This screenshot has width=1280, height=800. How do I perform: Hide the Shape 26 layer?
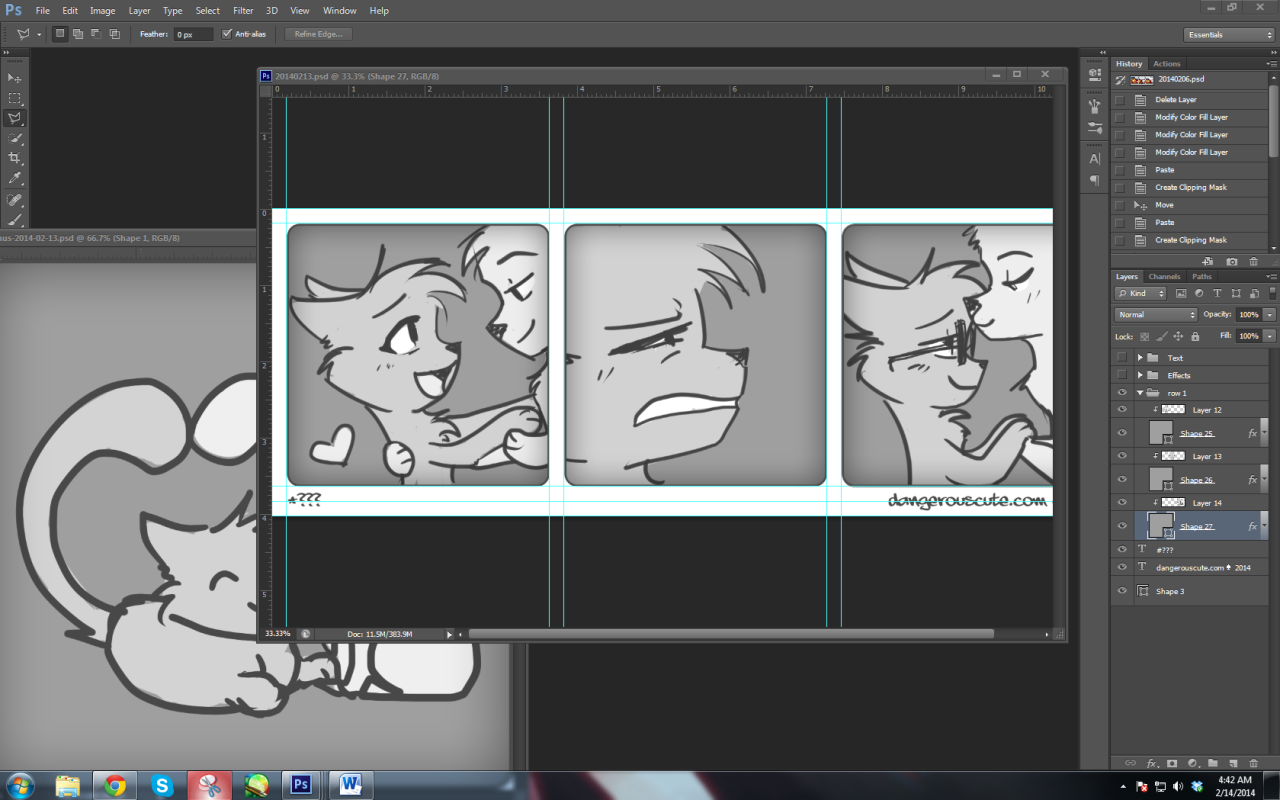[x=1122, y=479]
